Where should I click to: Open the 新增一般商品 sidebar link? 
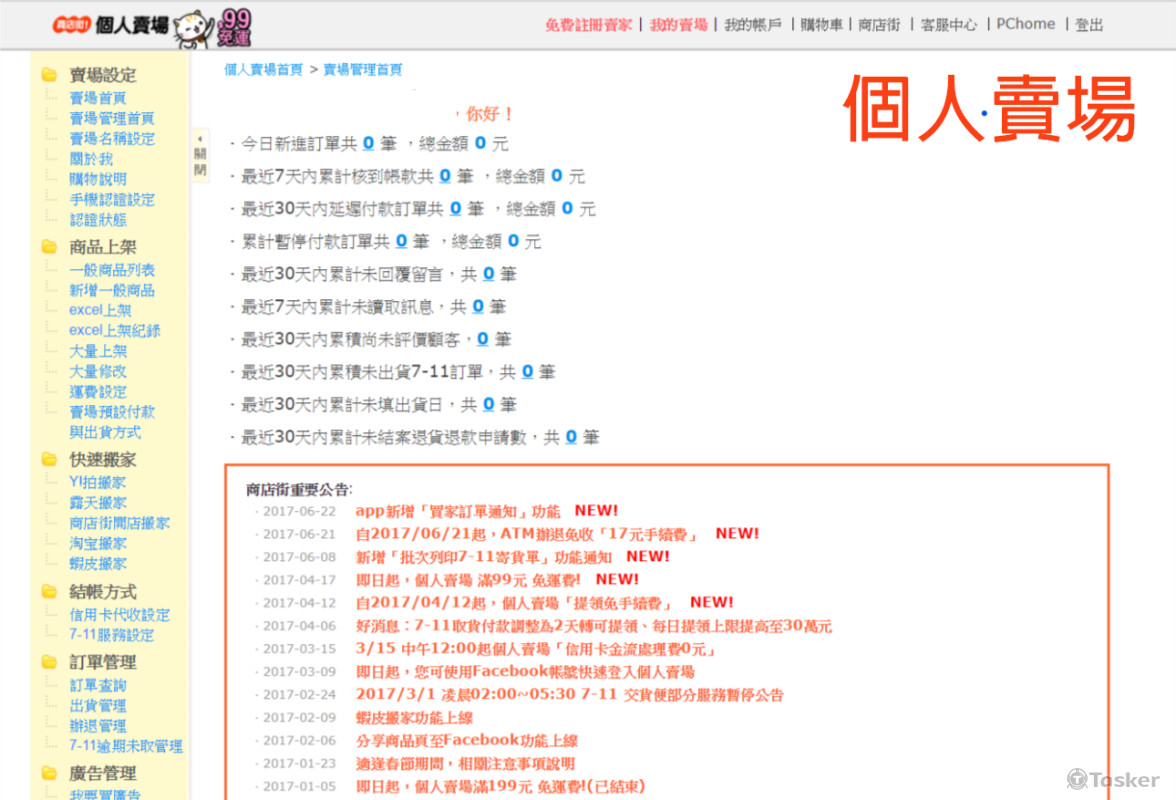112,290
